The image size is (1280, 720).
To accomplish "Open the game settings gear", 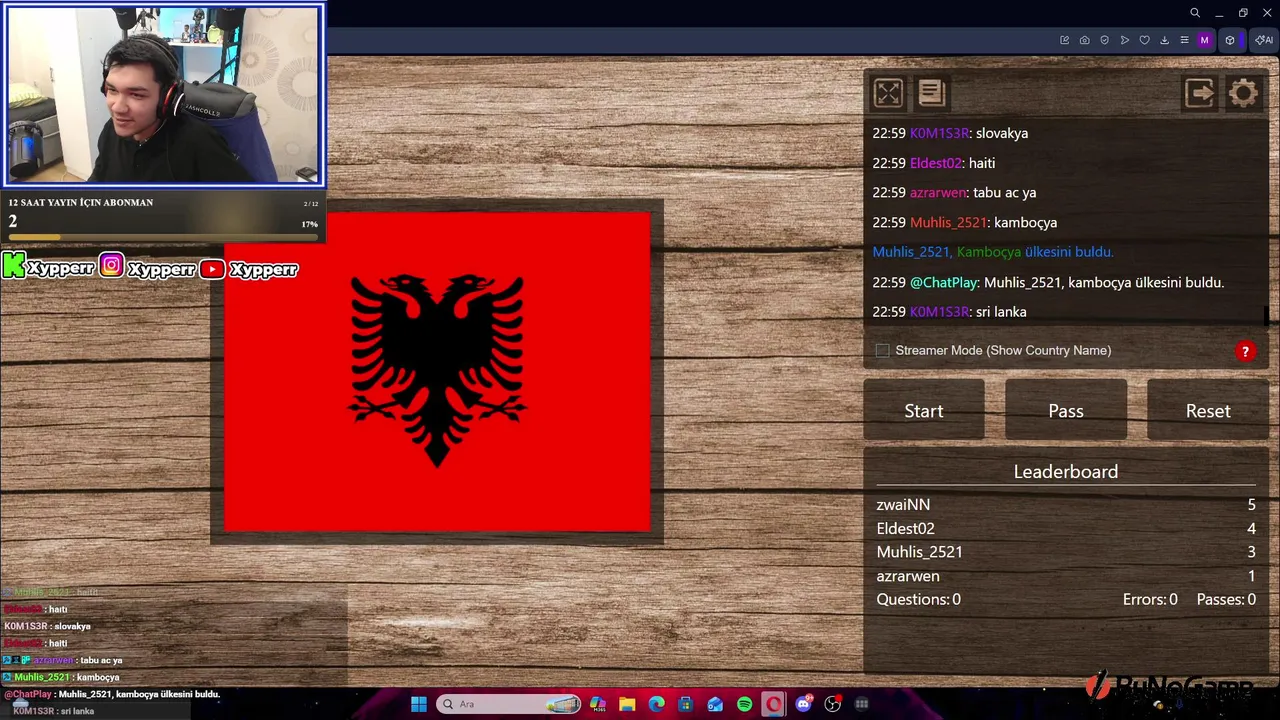I will (1243, 93).
